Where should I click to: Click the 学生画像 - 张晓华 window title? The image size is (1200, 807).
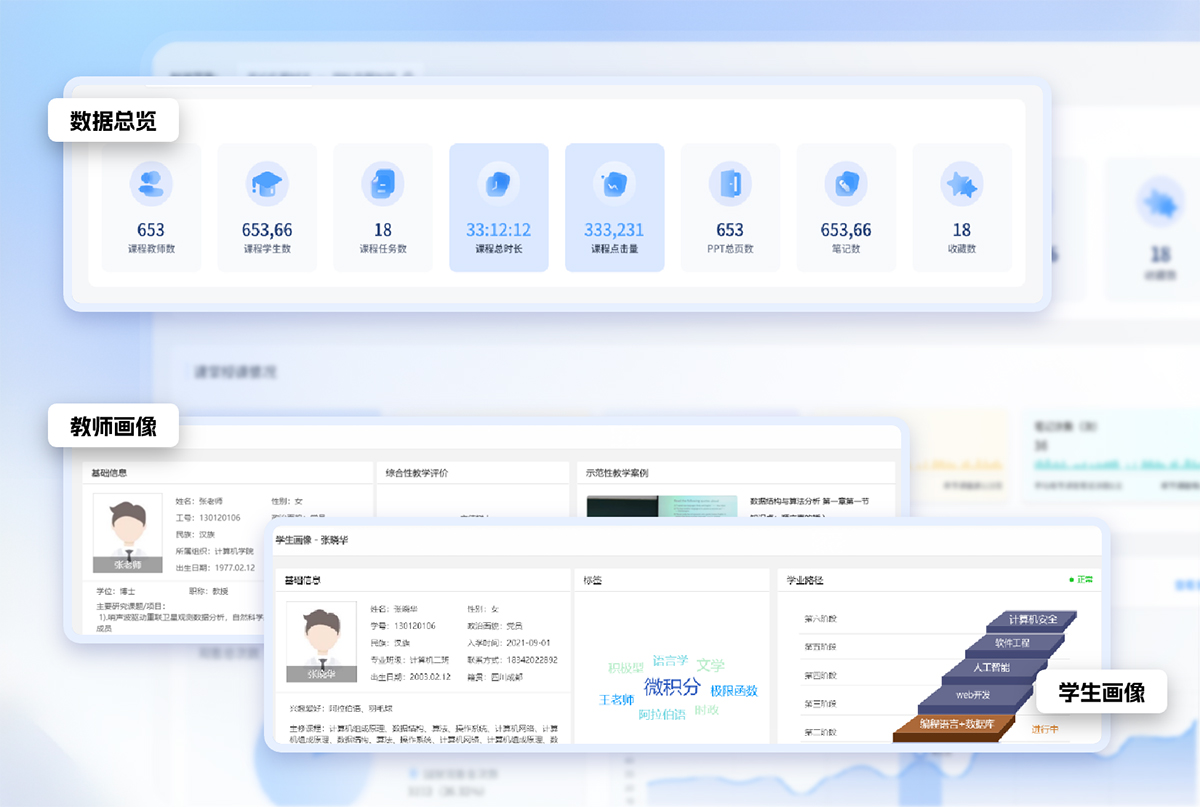(311, 541)
